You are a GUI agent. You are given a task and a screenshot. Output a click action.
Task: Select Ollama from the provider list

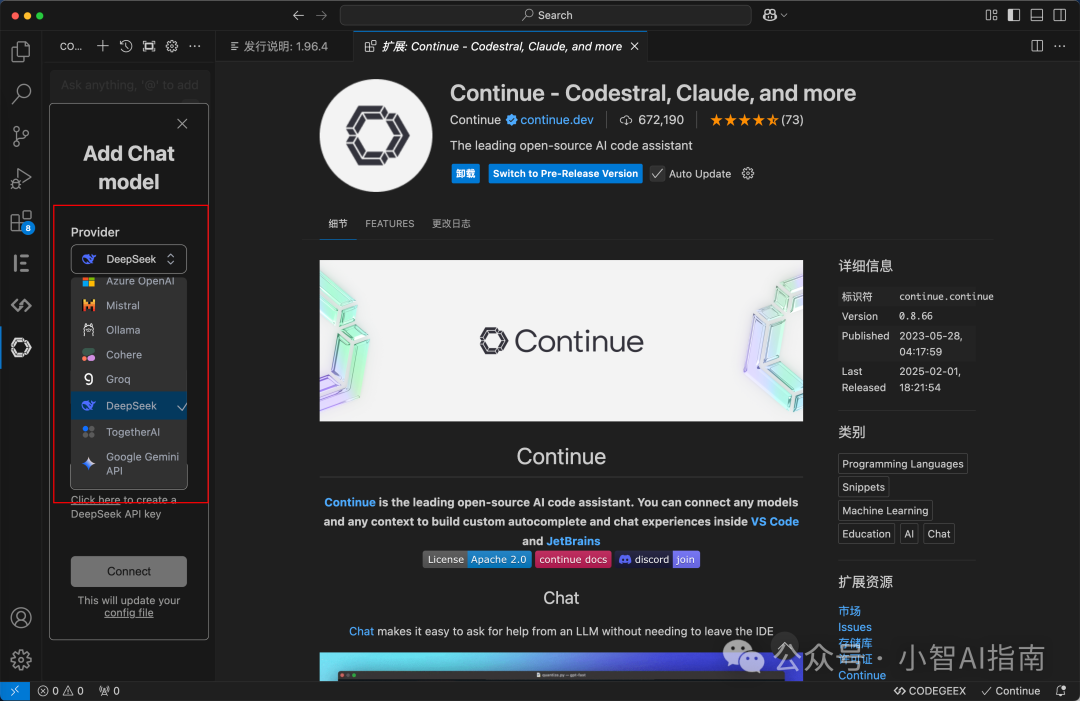click(x=123, y=330)
